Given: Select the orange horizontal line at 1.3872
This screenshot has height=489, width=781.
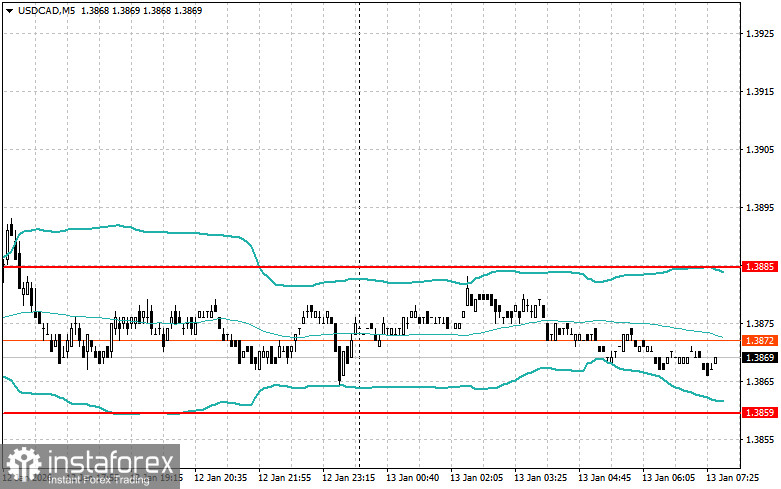Looking at the screenshot, I should point(371,341).
